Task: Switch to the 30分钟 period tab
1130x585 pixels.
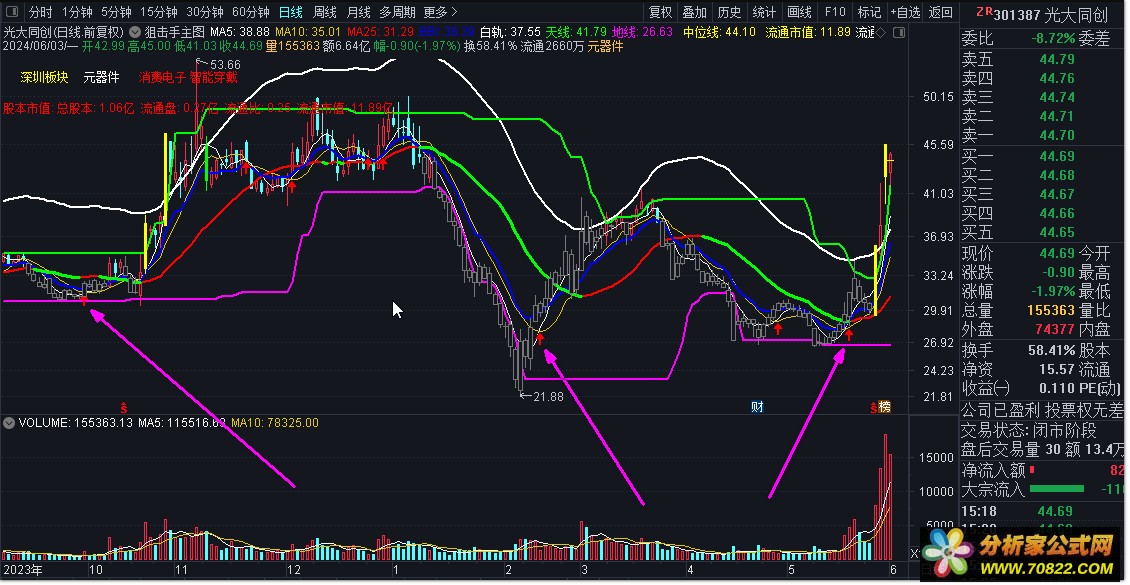Action: (x=204, y=12)
